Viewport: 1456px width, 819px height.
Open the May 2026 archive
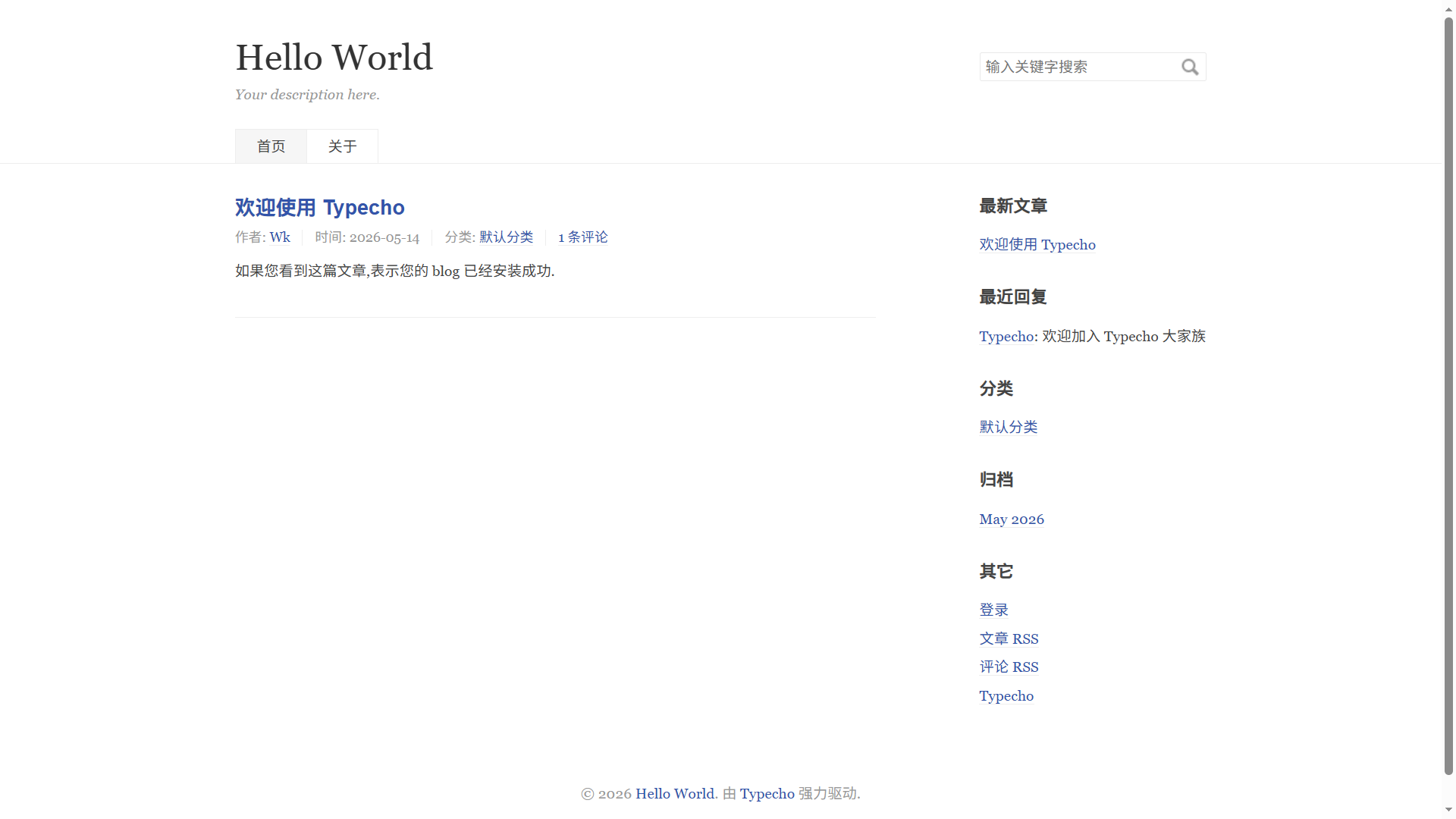[1012, 519]
